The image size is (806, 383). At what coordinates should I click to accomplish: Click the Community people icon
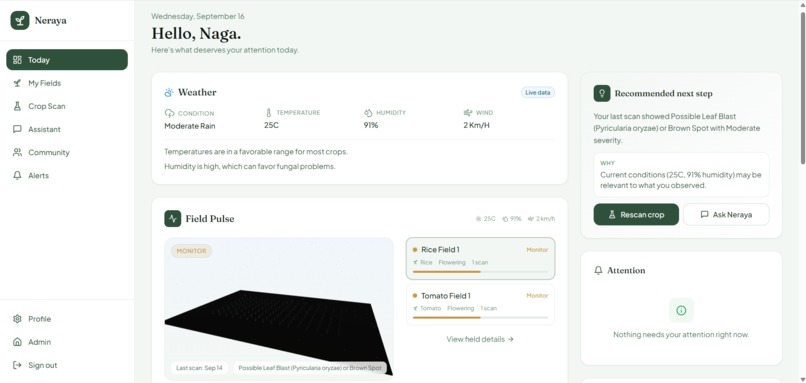(17, 152)
